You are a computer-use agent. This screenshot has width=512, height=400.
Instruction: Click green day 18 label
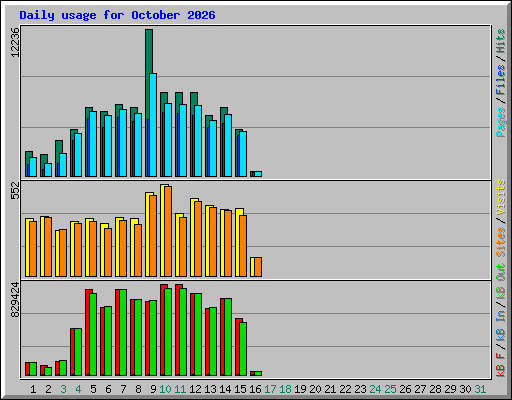[285, 389]
